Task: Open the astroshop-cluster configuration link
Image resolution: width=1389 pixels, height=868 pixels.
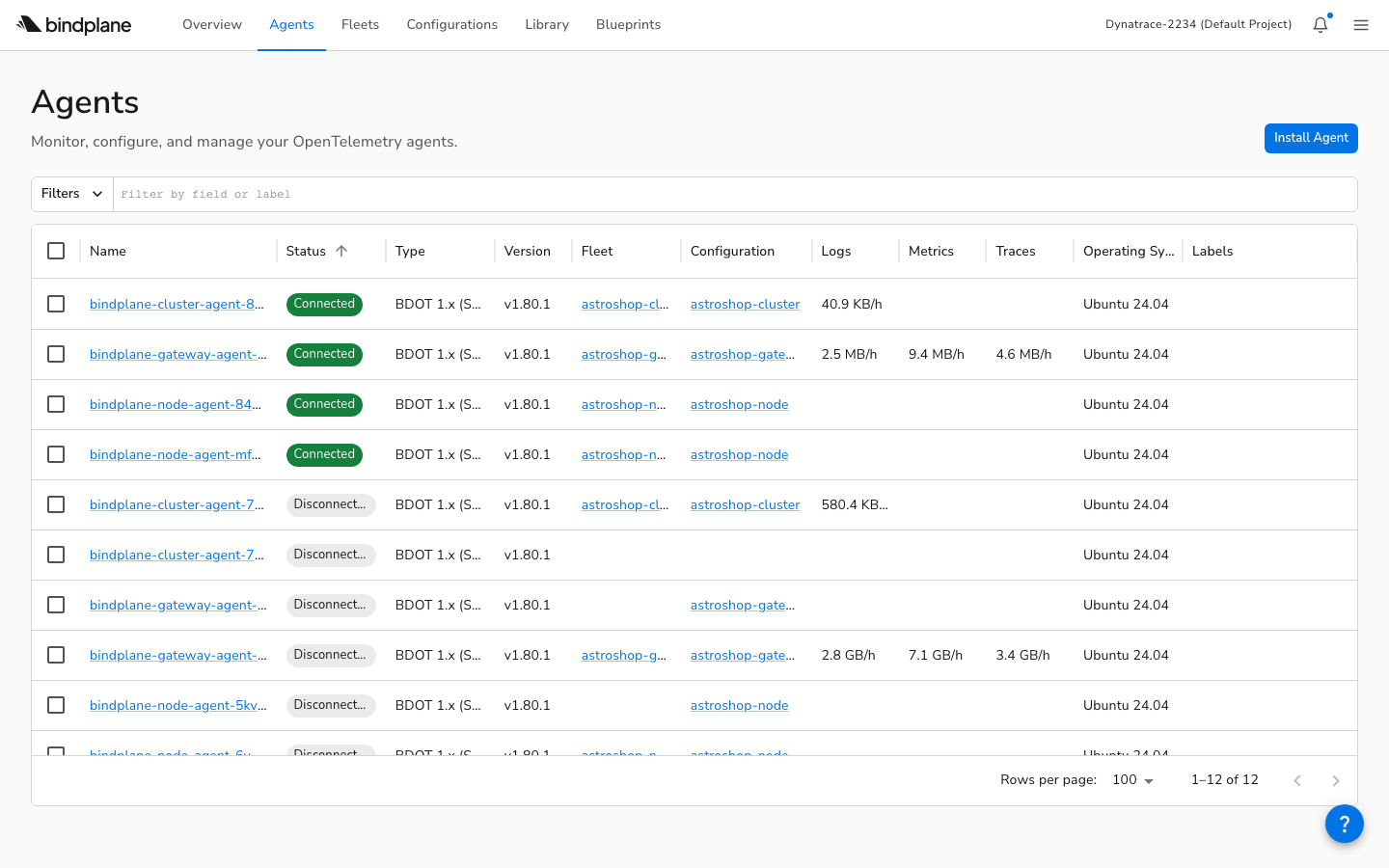Action: click(x=745, y=304)
